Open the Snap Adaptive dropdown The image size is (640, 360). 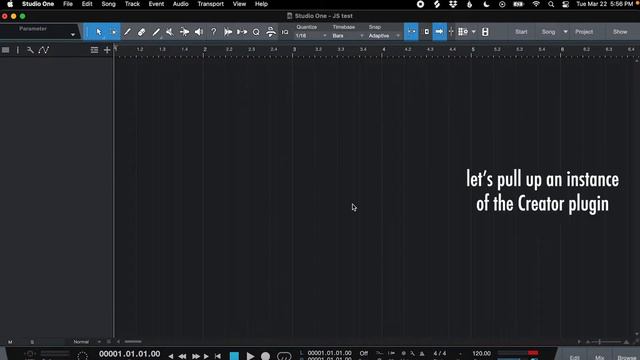(x=384, y=36)
